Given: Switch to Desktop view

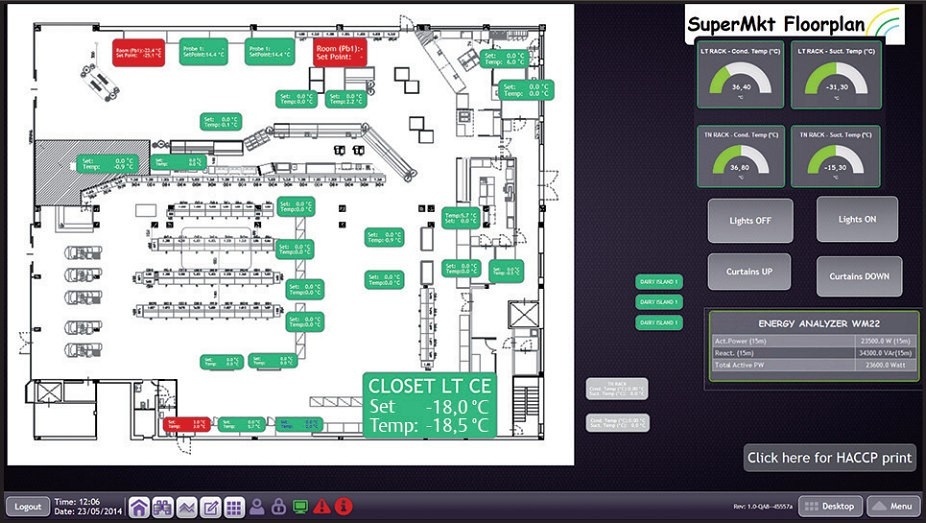Looking at the screenshot, I should tap(830, 506).
